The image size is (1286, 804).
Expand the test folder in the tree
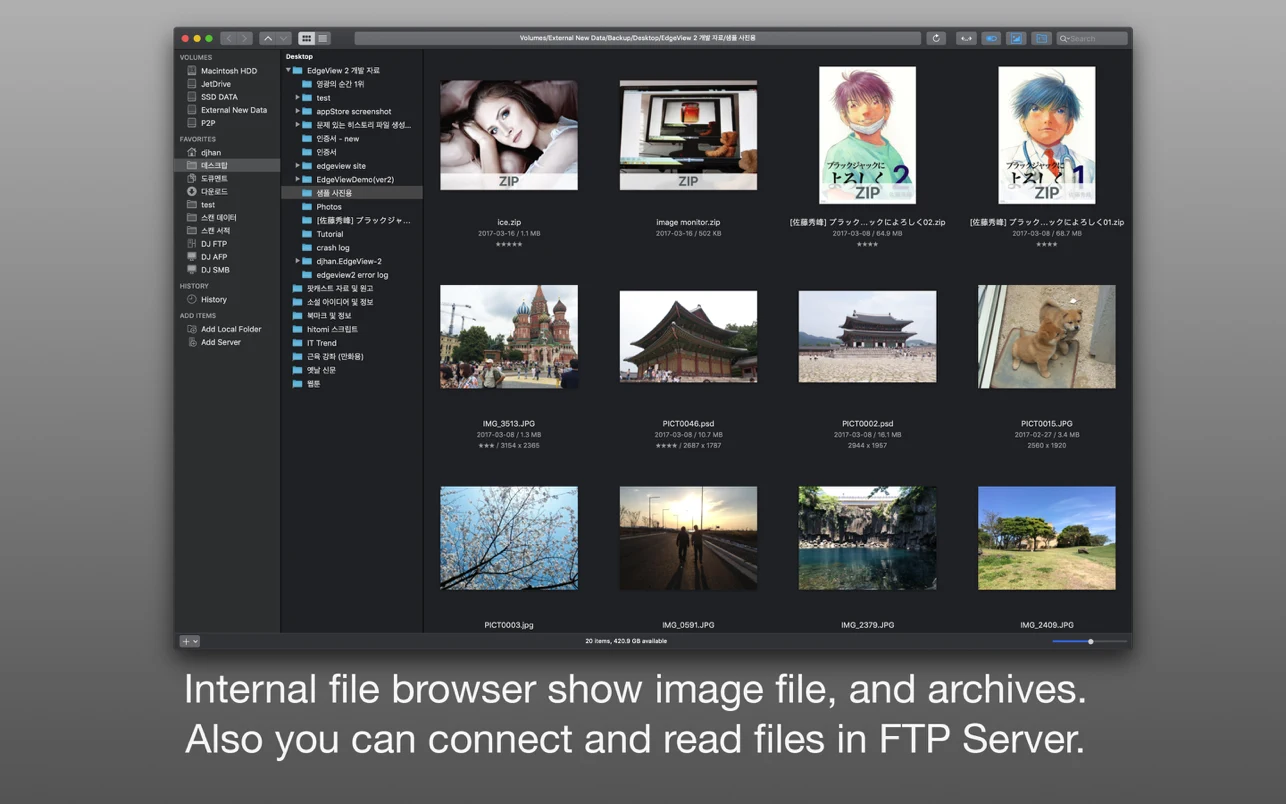click(x=297, y=97)
